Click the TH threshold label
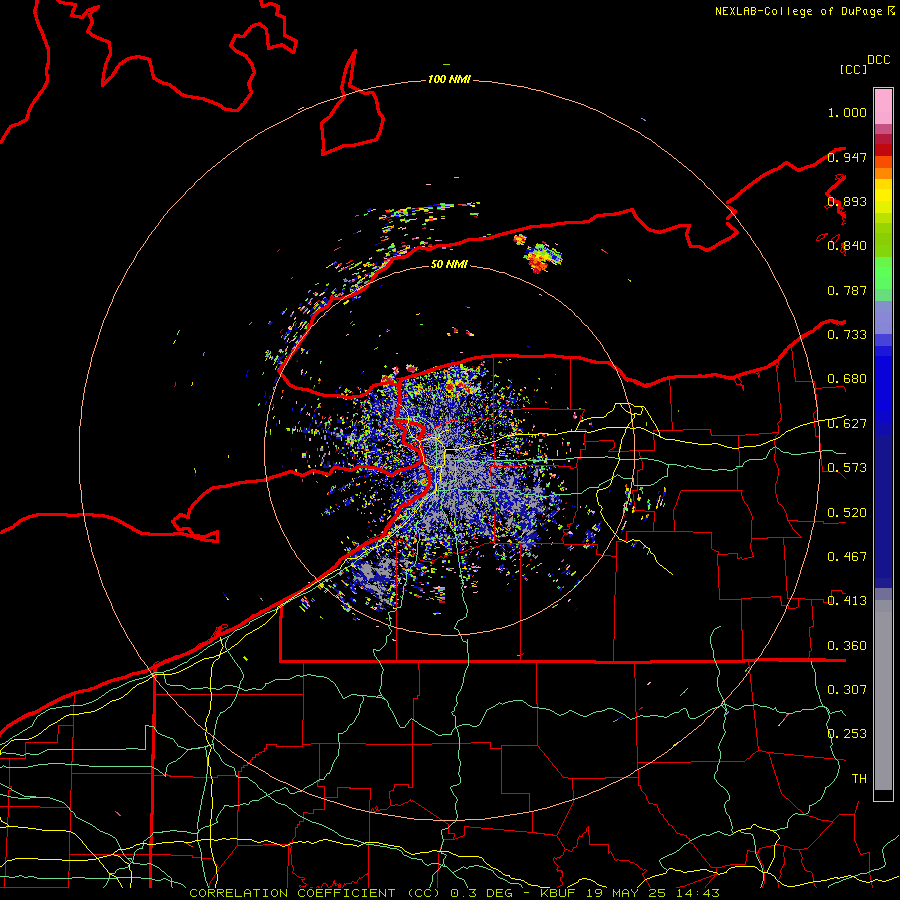 (x=859, y=779)
